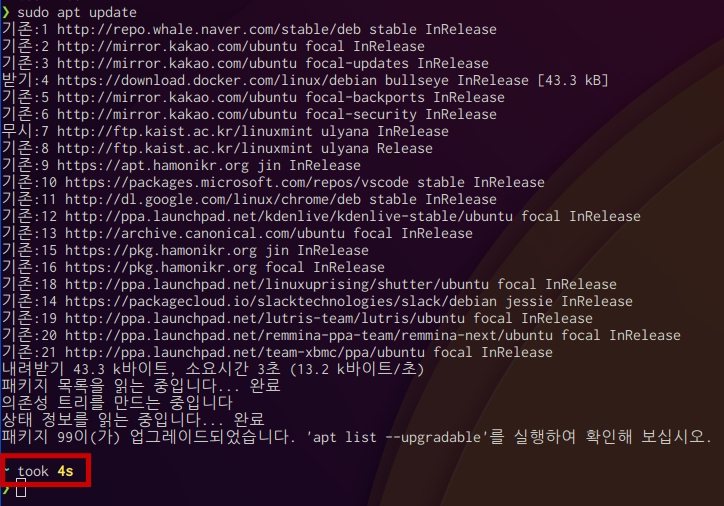This screenshot has width=724, height=506.
Task: Click the 'took 4s' duration text
Action: click(46, 471)
